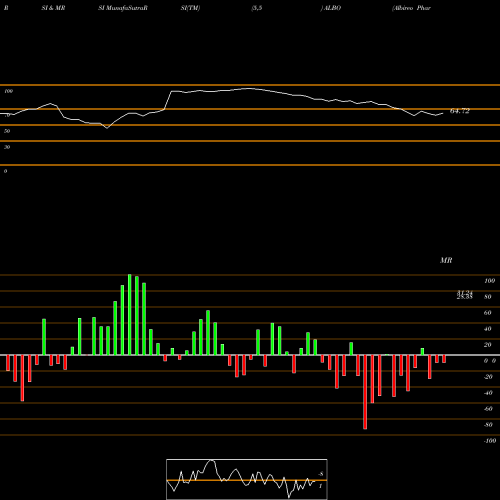Image resolution: width=500 pixels, height=500 pixels.
Task: Click the RSI value label 64.72
Action: (x=460, y=111)
